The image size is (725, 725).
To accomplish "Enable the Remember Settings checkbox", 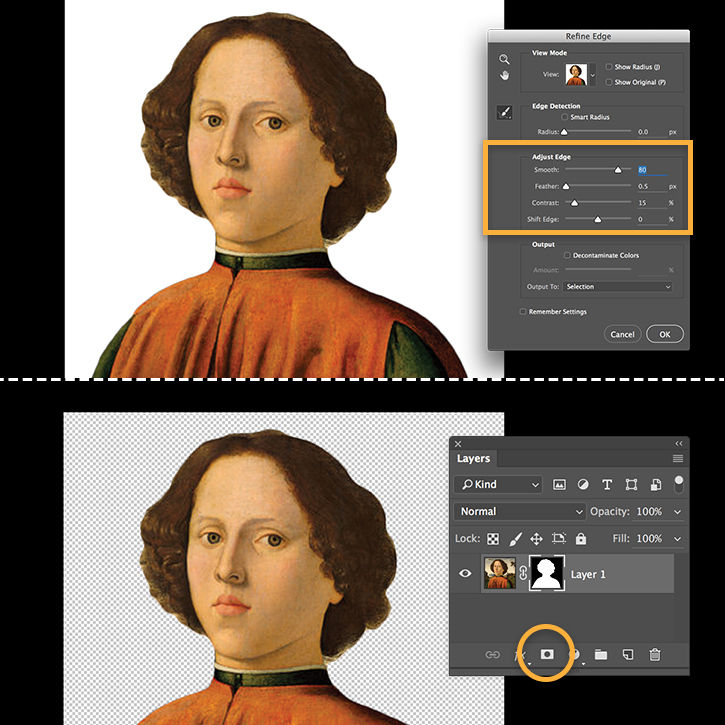I will coord(523,312).
